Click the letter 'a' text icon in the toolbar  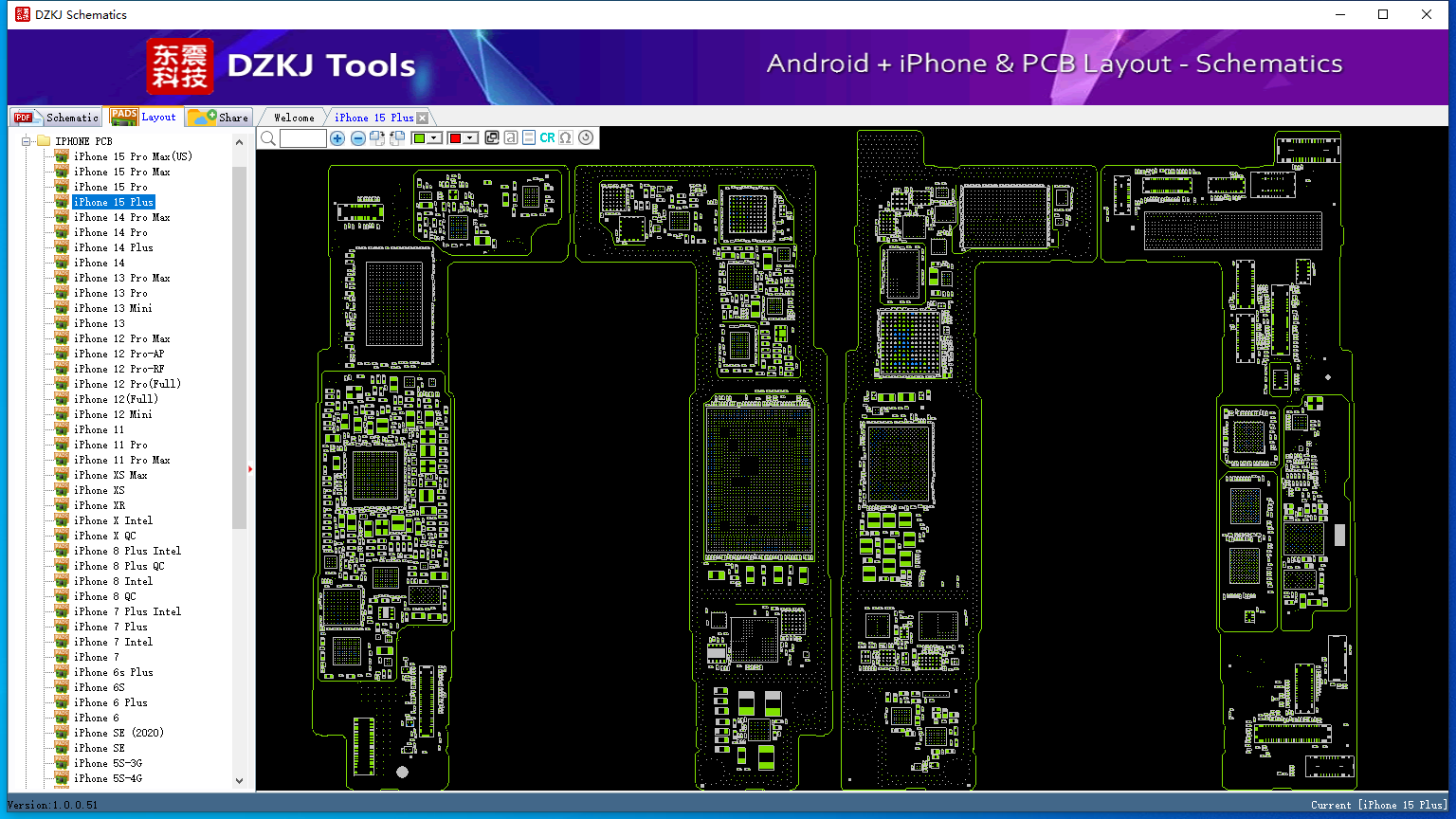pos(511,138)
